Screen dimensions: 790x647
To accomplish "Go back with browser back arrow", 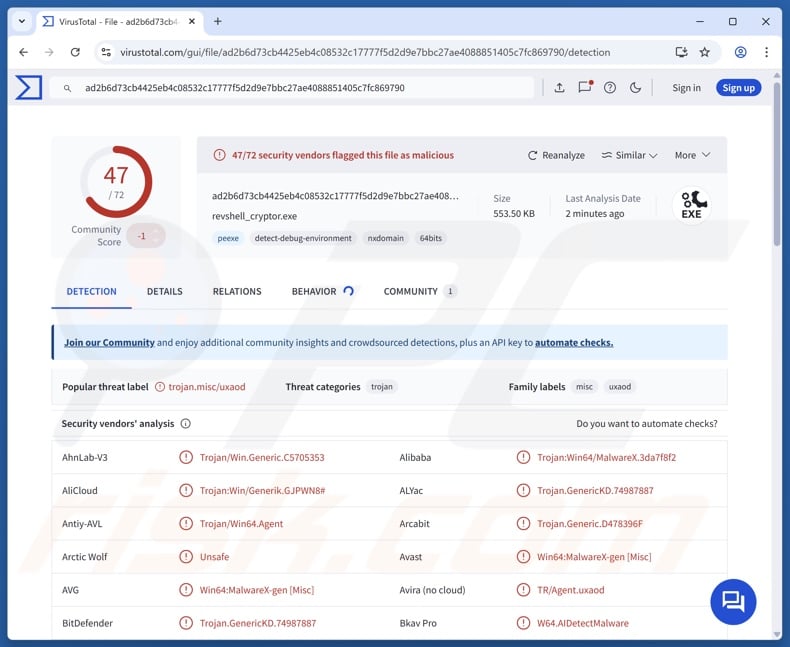I will coord(24,52).
